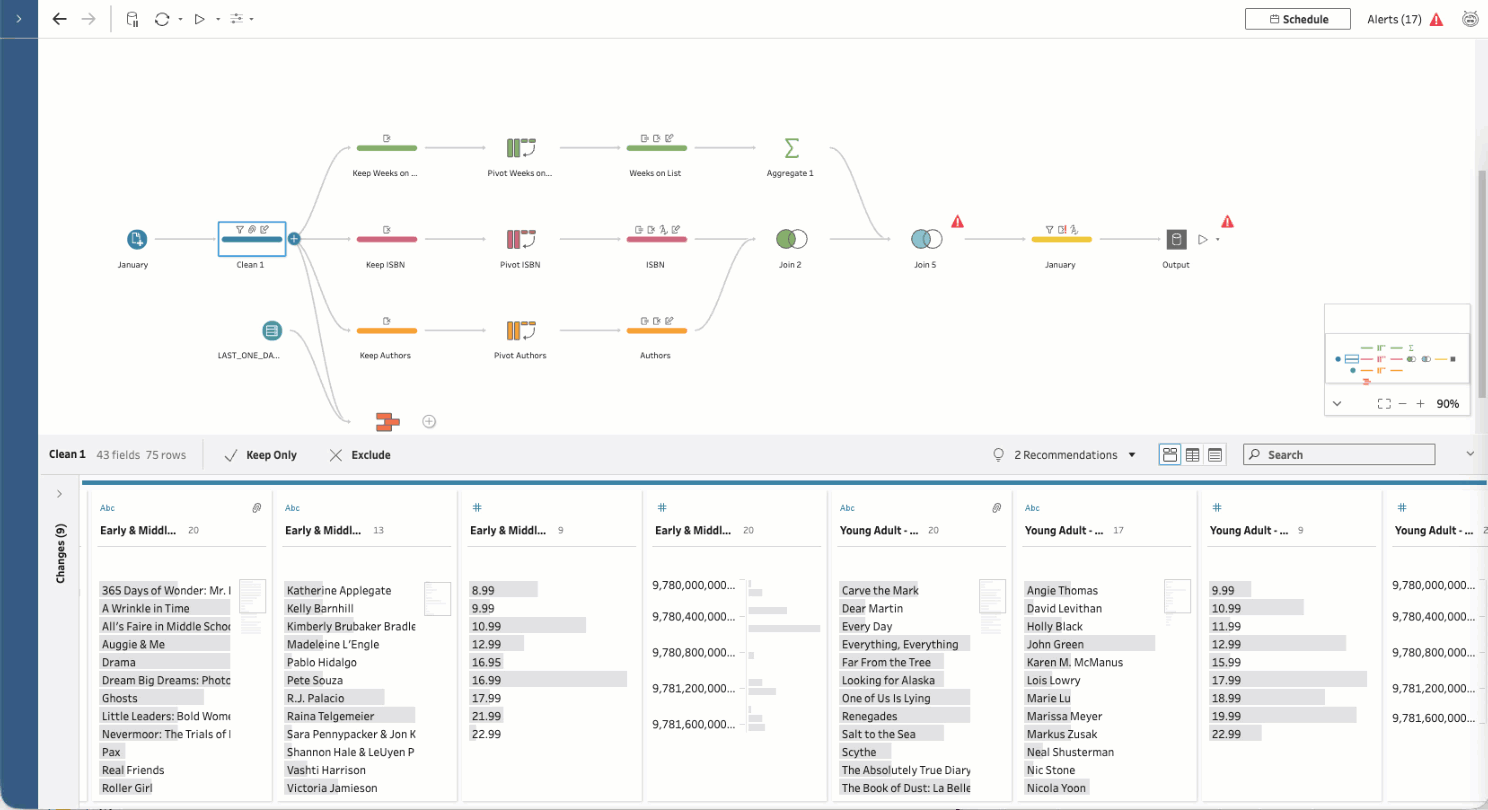Viewport: 1488px width, 810px height.
Task: Click the Schedule button
Action: click(x=1298, y=19)
